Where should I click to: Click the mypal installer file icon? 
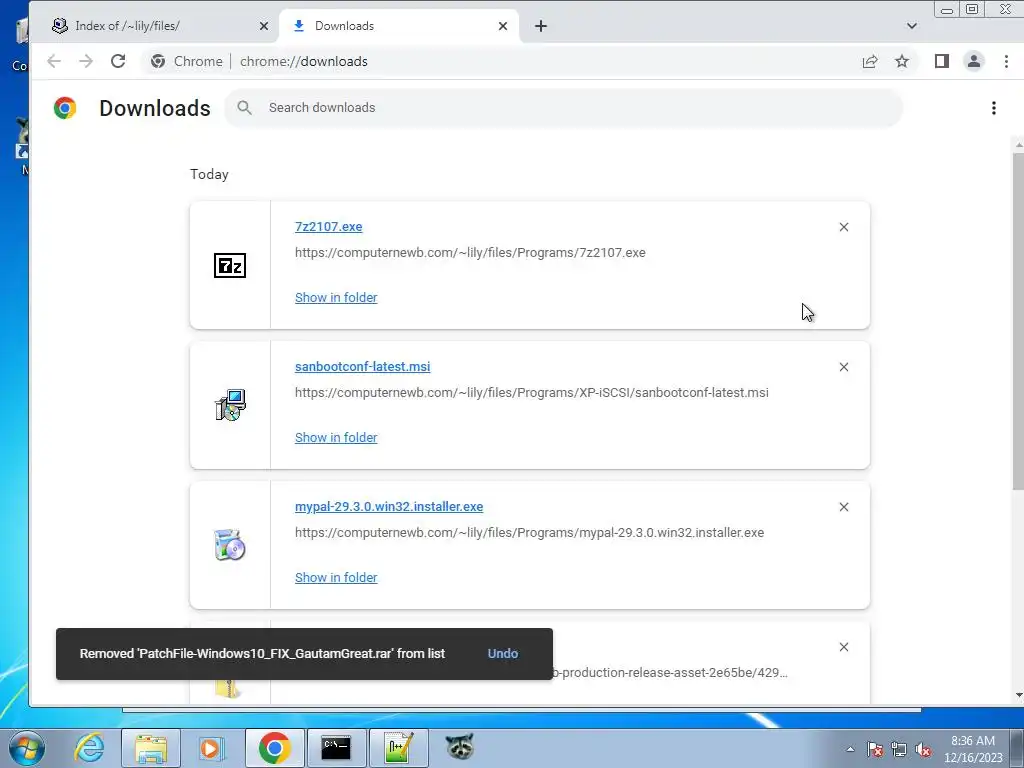pos(230,545)
